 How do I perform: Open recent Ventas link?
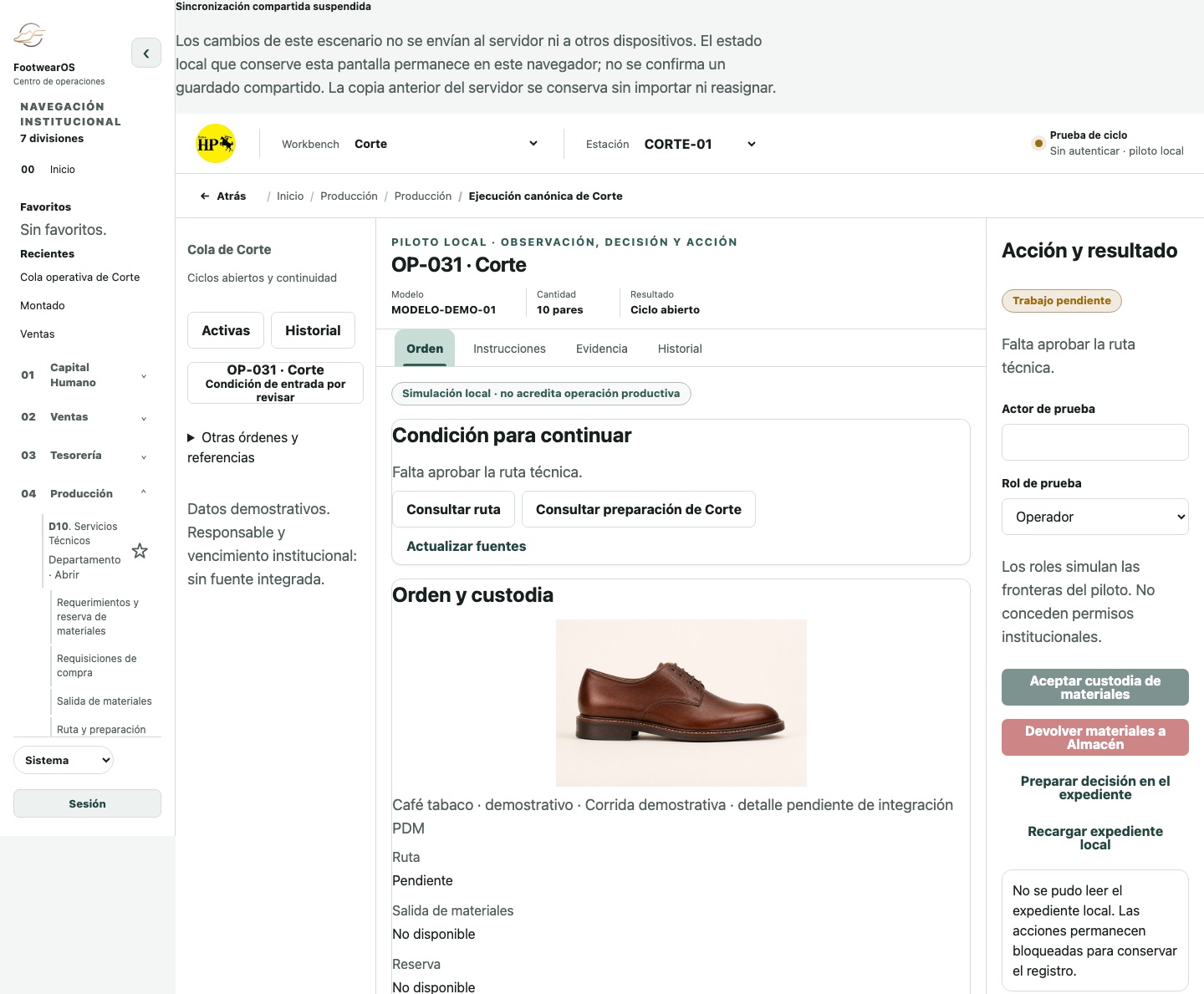pyautogui.click(x=38, y=334)
